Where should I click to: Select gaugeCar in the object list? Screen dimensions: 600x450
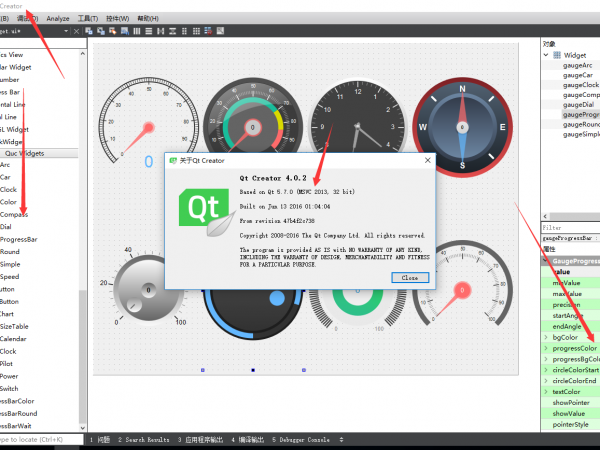coord(577,75)
